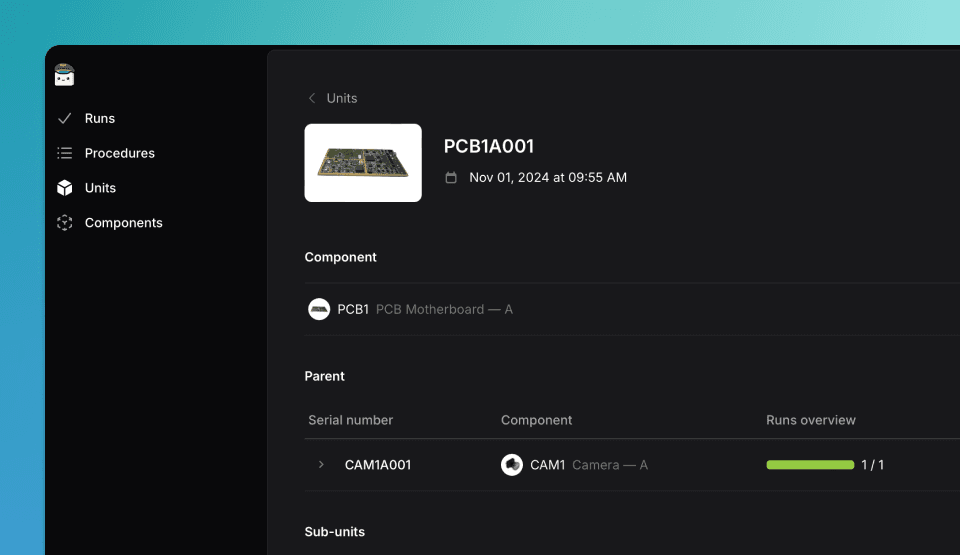The image size is (960, 555).
Task: Click the Units breadcrumb link
Action: 342,98
